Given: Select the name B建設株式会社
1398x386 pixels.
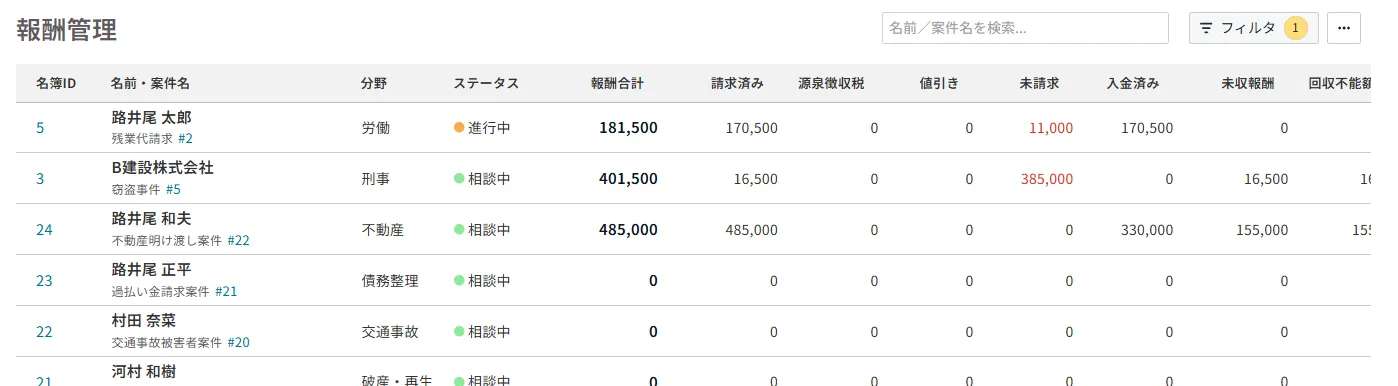Looking at the screenshot, I should [x=162, y=168].
